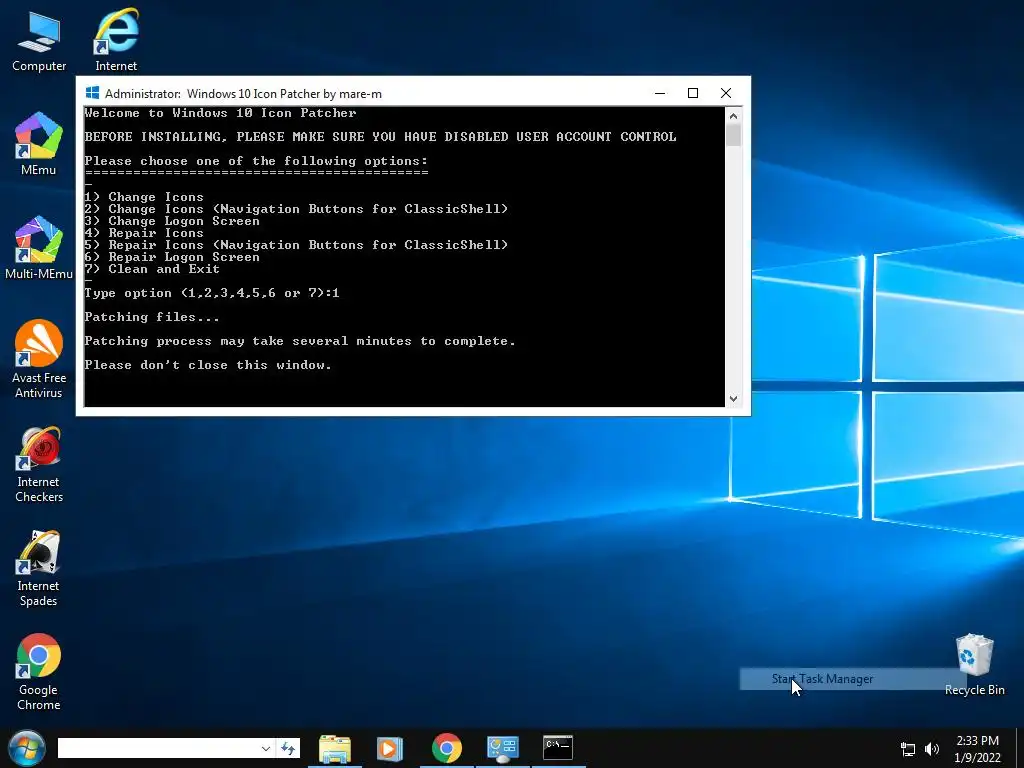The width and height of the screenshot is (1024, 768).
Task: Close the Icon Patcher console window
Action: pos(726,93)
